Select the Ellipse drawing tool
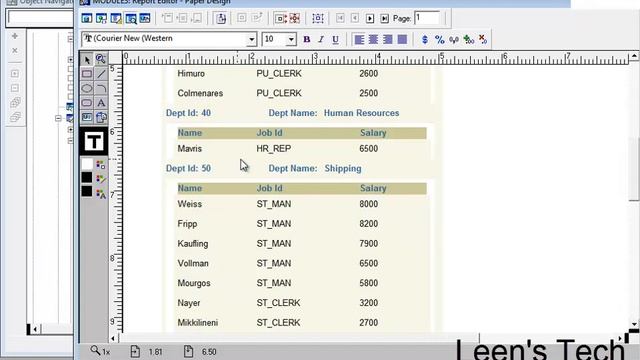This screenshot has height=360, width=640. 87,88
